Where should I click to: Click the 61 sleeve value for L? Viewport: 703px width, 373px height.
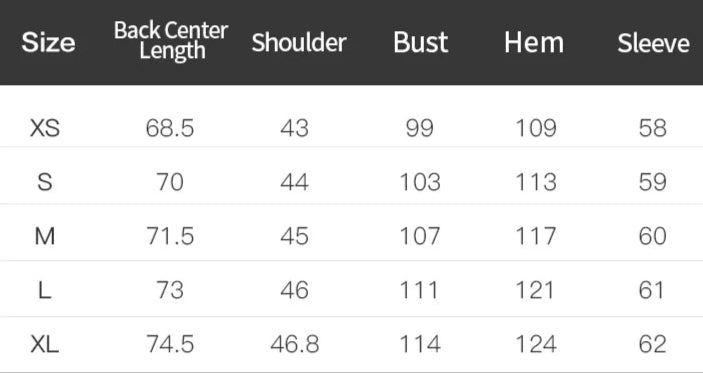pyautogui.click(x=651, y=291)
